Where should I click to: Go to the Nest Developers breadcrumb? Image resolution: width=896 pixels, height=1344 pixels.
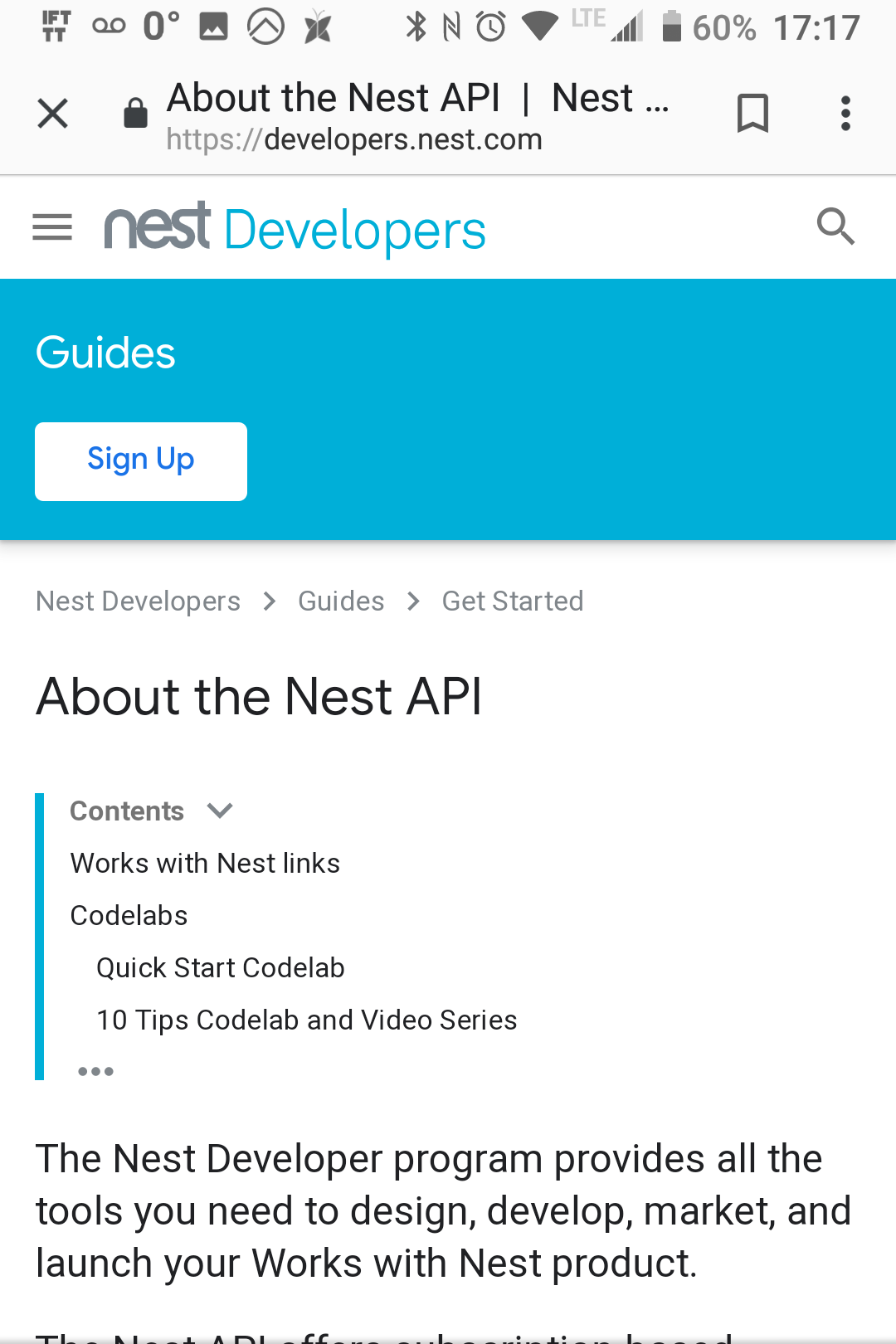[x=138, y=601]
